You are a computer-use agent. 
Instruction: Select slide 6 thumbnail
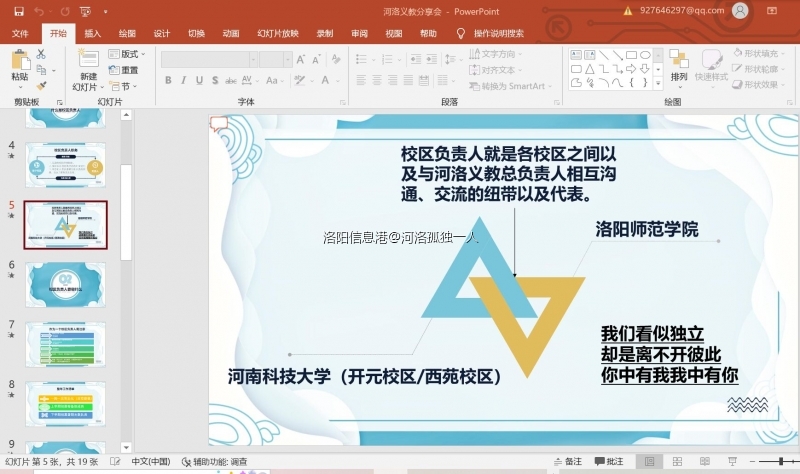pyautogui.click(x=65, y=285)
